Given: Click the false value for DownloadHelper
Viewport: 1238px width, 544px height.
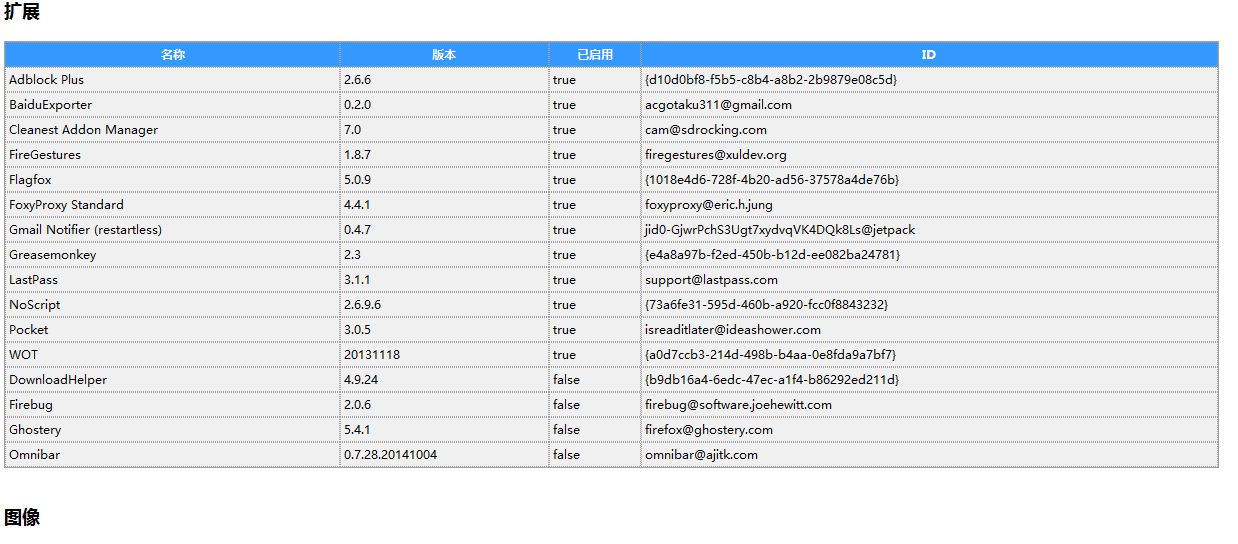Looking at the screenshot, I should pyautogui.click(x=595, y=380).
